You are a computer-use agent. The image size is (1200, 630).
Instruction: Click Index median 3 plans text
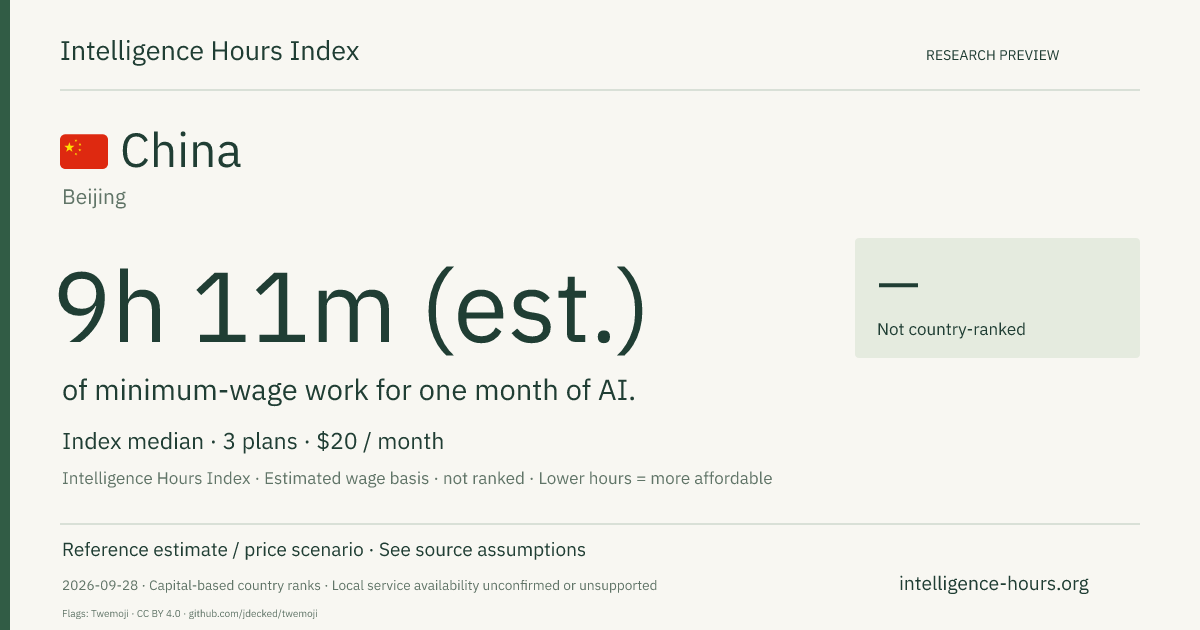[180, 442]
